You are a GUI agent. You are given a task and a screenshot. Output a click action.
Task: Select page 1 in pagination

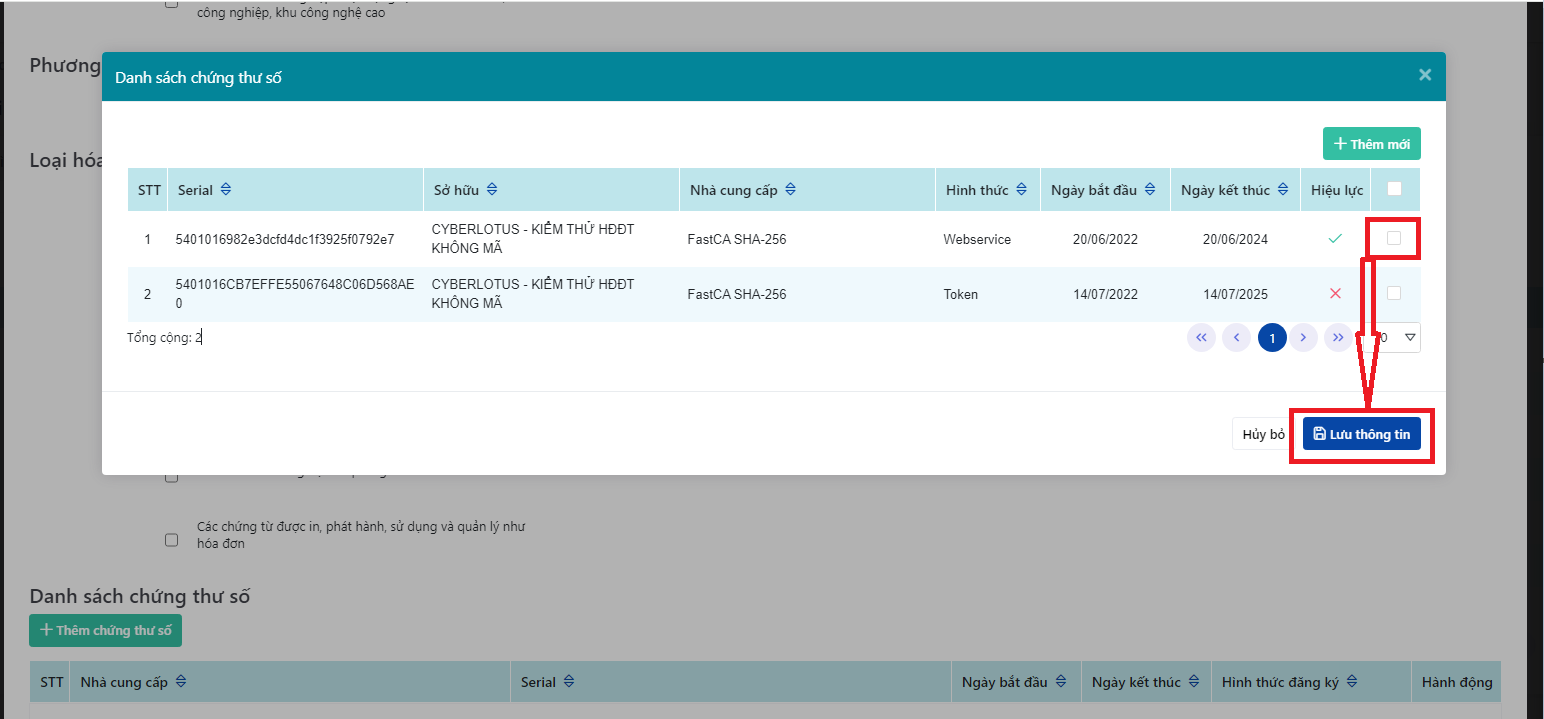tap(1272, 338)
